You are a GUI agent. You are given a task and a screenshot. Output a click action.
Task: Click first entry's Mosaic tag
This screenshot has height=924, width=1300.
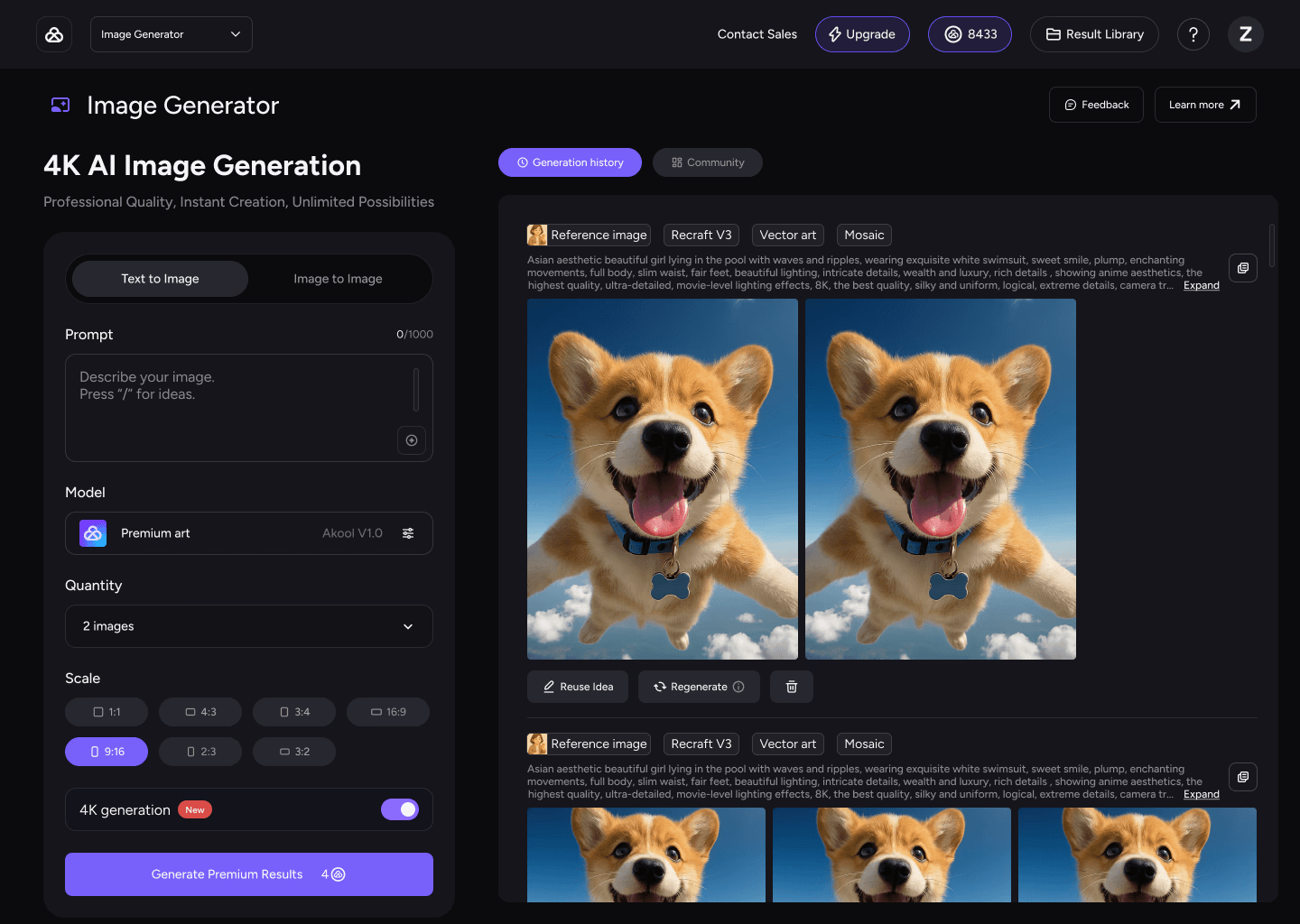point(864,235)
